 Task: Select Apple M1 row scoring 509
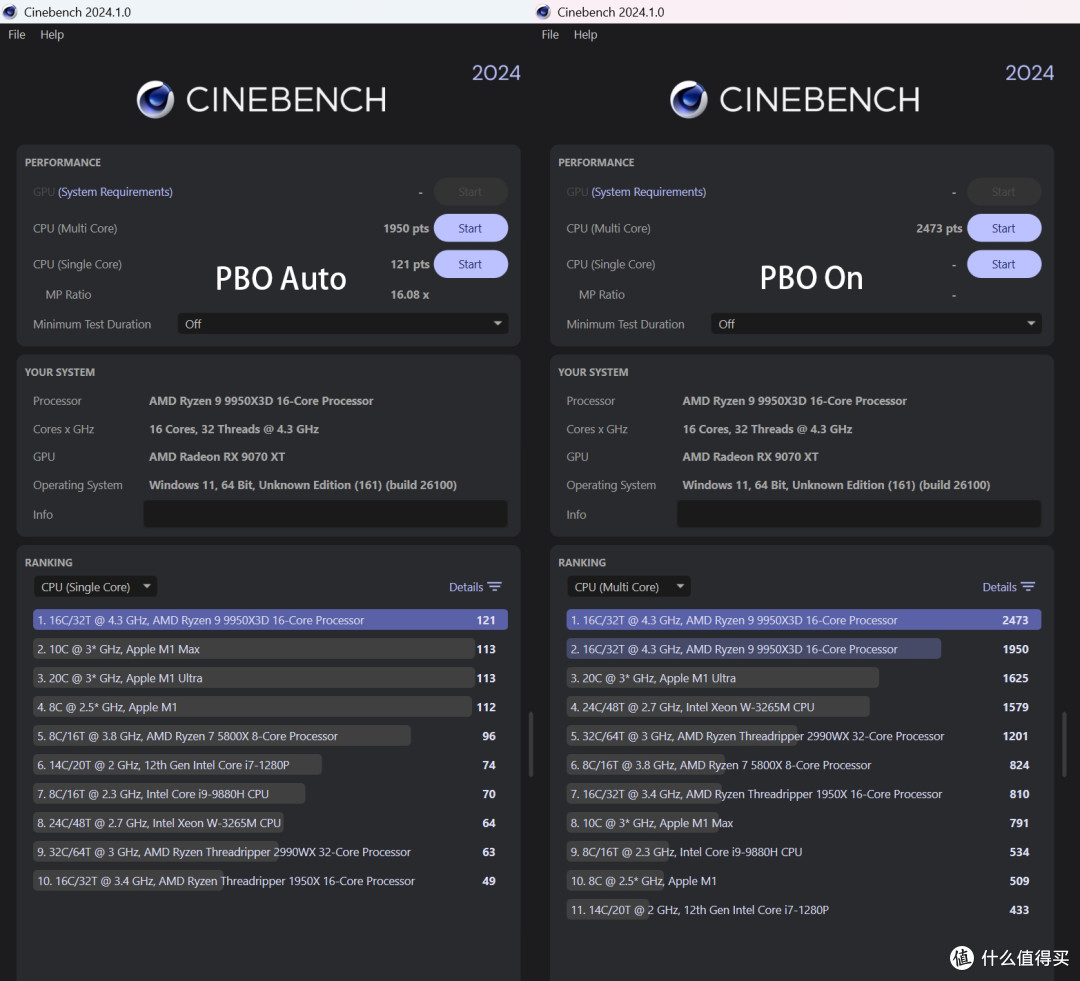pyautogui.click(x=803, y=880)
